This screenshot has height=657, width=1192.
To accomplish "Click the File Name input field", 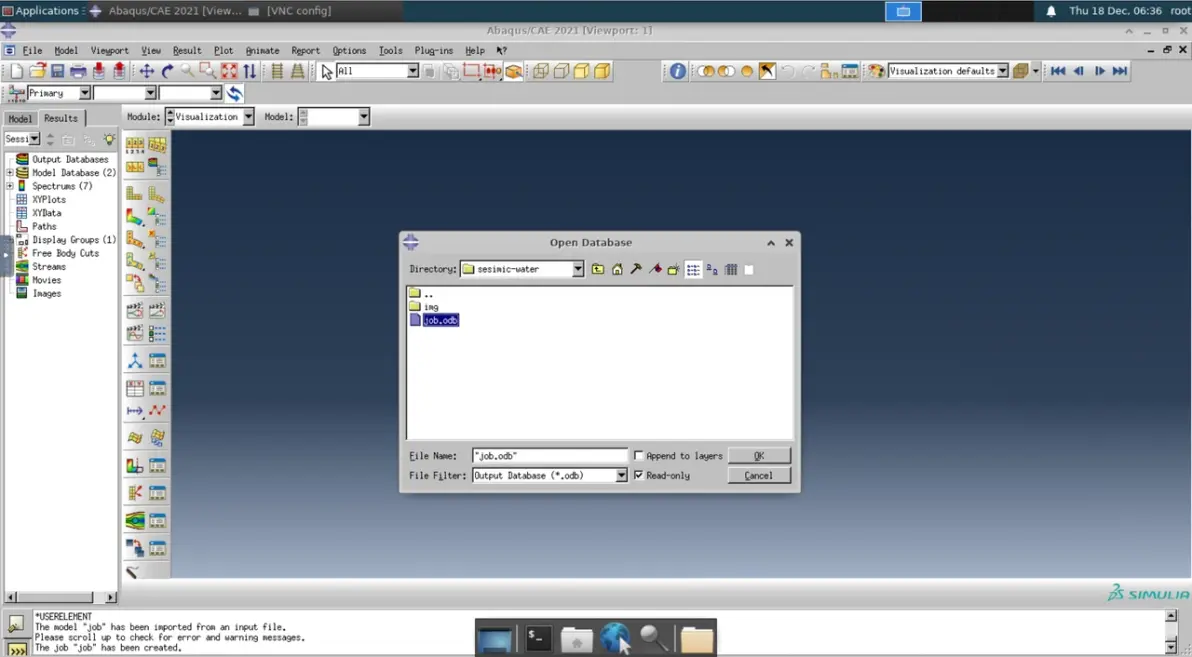I will coord(550,455).
